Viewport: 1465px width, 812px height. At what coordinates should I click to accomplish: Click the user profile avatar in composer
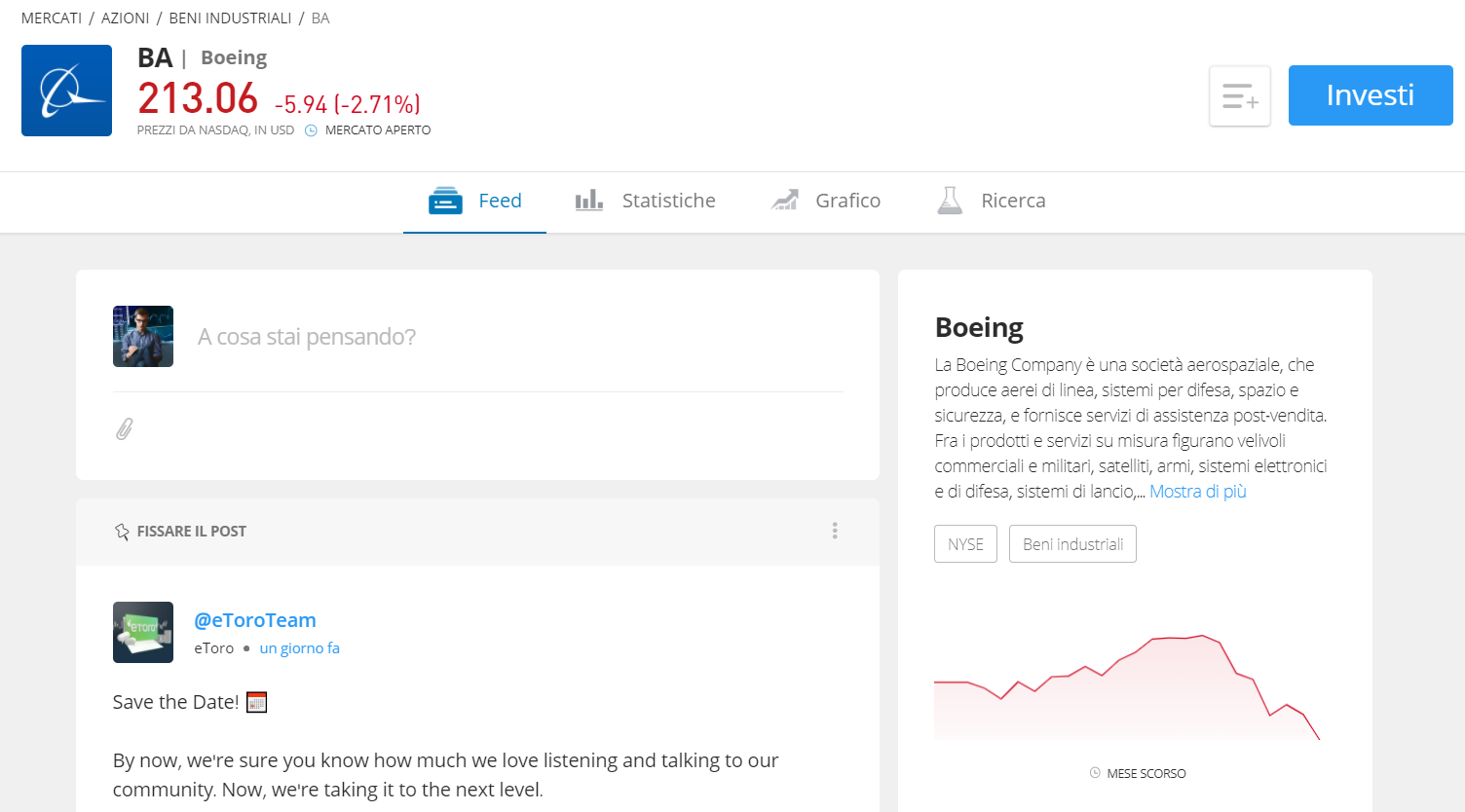coord(143,336)
